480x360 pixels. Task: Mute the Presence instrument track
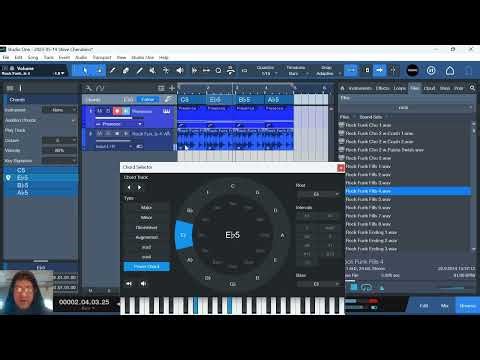[99, 111]
